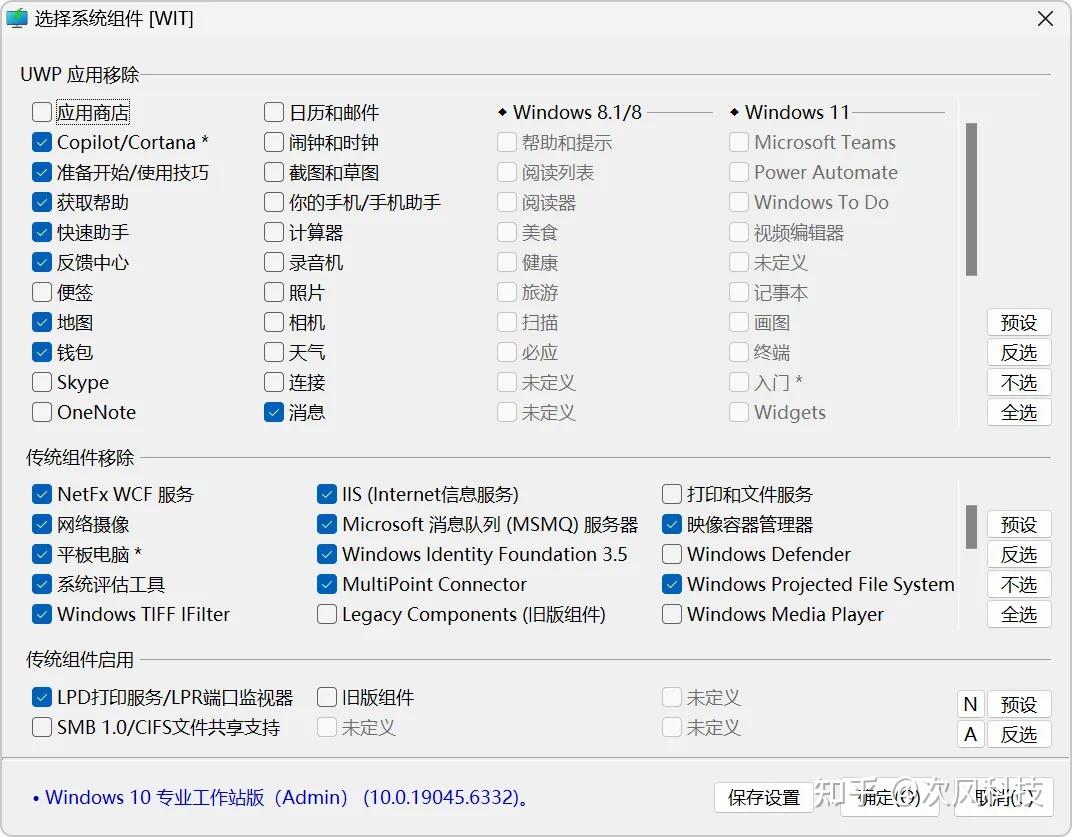Click the 保存设置 button

(x=763, y=797)
